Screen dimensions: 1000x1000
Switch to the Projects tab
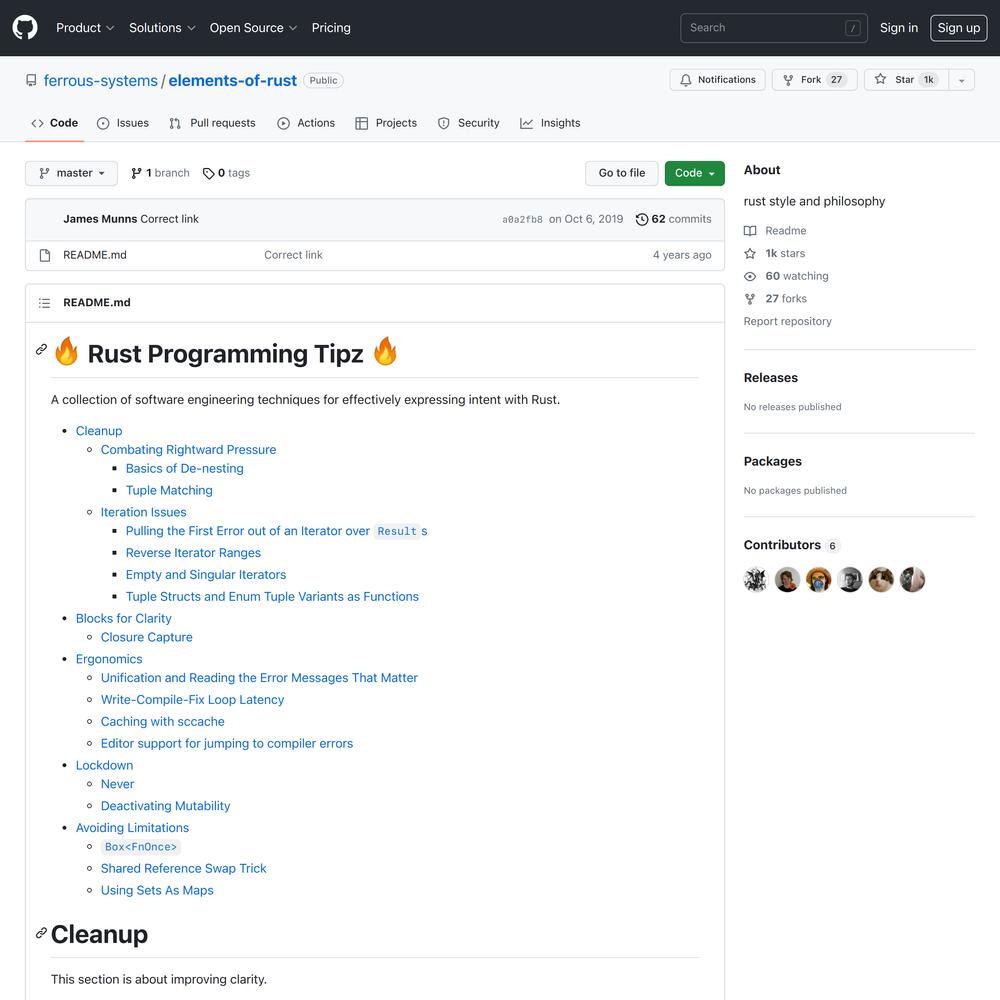[x=386, y=123]
